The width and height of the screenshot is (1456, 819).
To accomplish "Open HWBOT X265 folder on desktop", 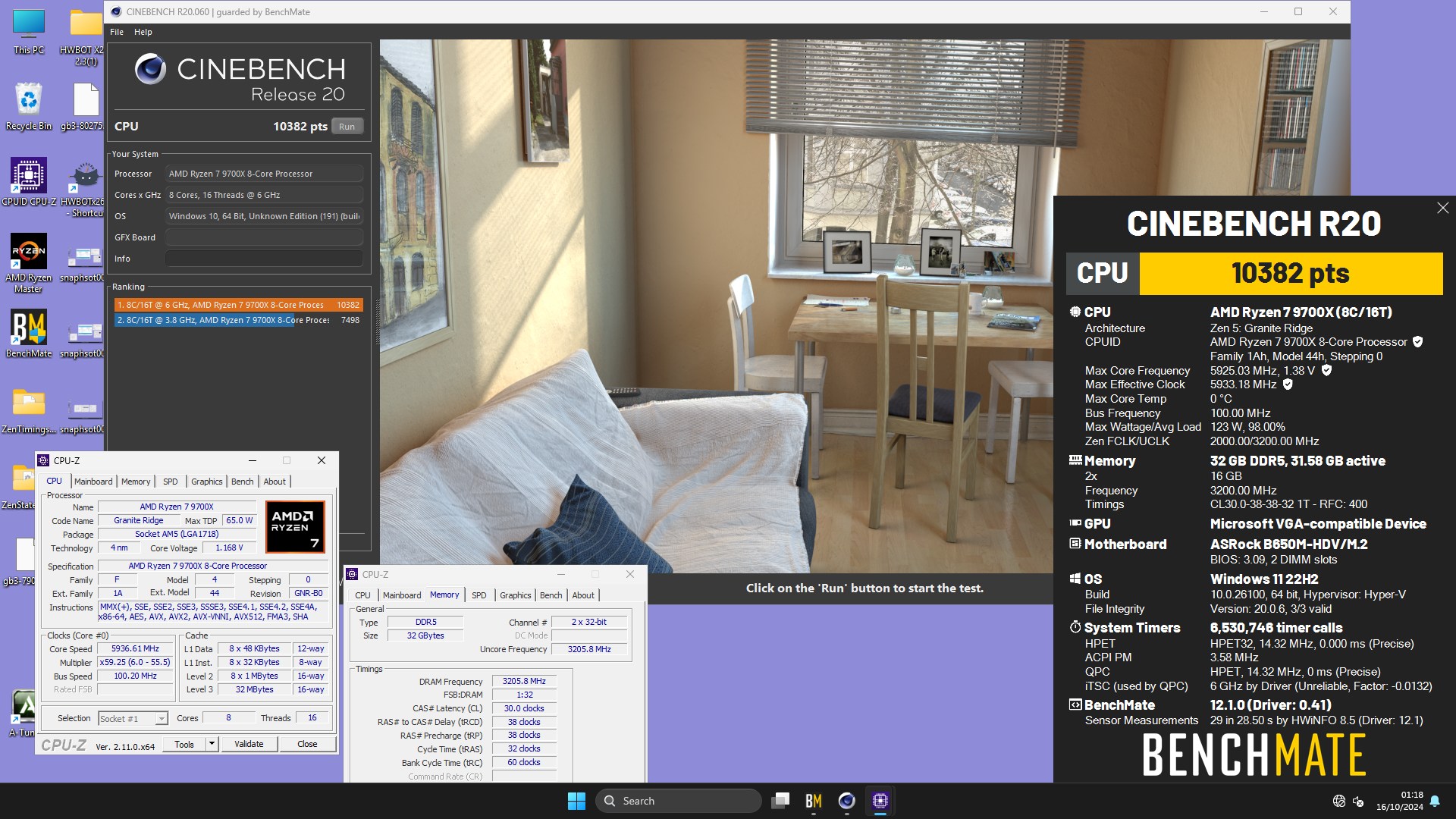I will click(85, 35).
